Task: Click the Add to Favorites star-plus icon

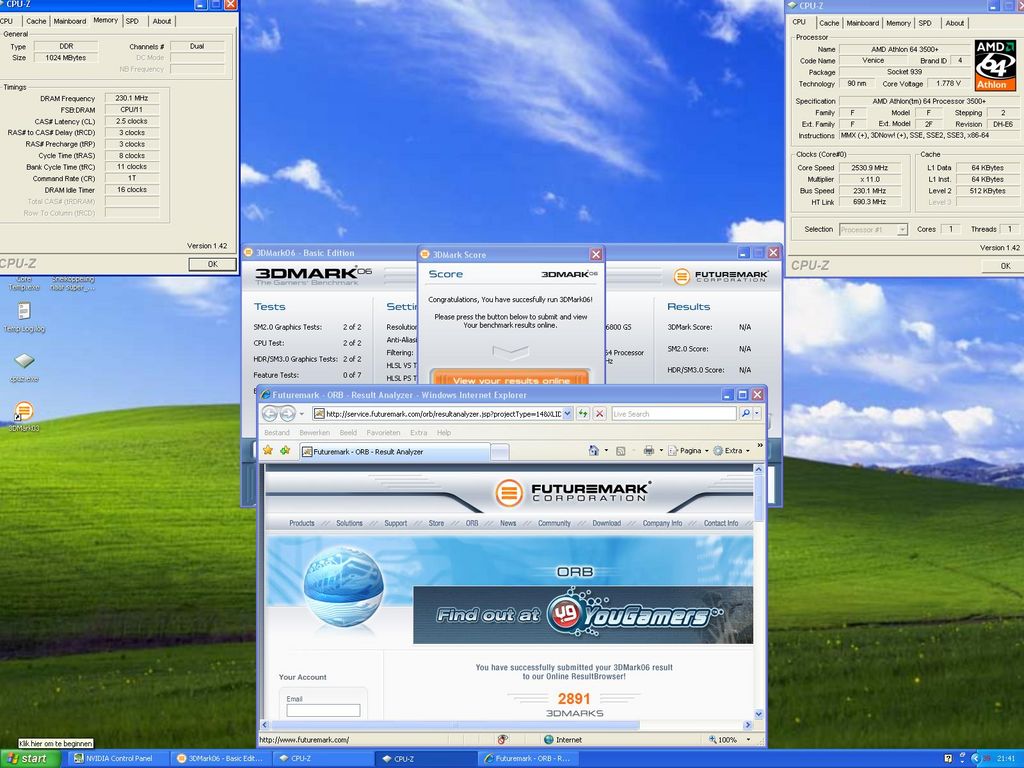Action: point(285,451)
